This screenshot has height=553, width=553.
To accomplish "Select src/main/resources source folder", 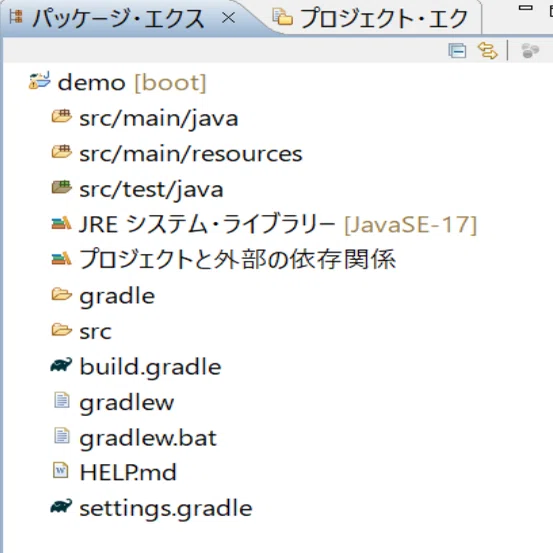I will (191, 154).
